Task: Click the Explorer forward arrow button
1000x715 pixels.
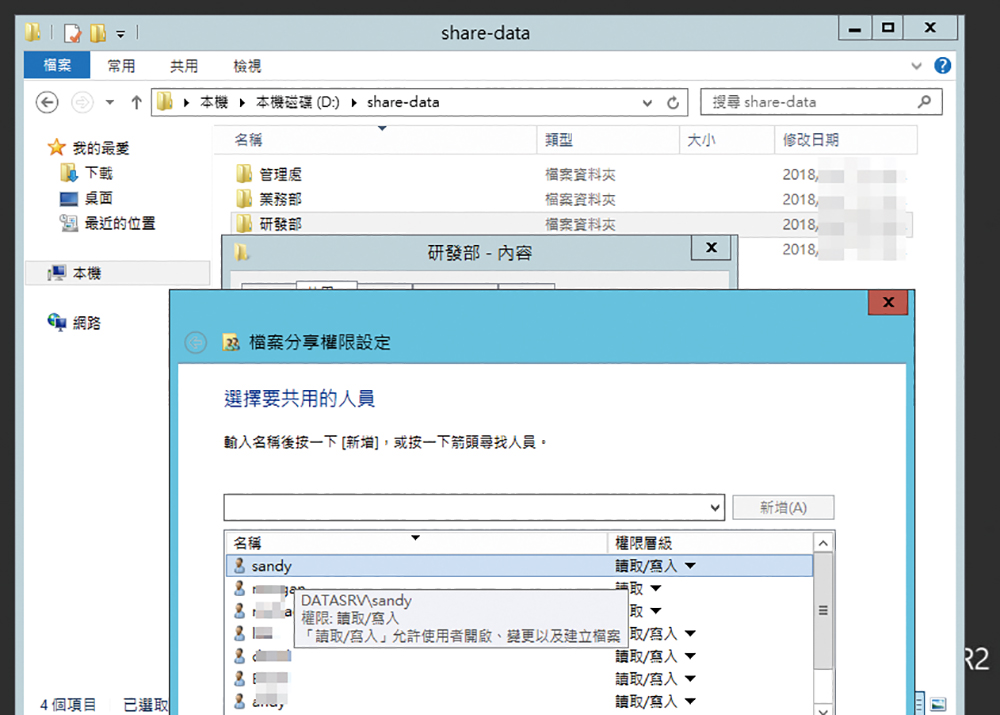Action: [82, 102]
